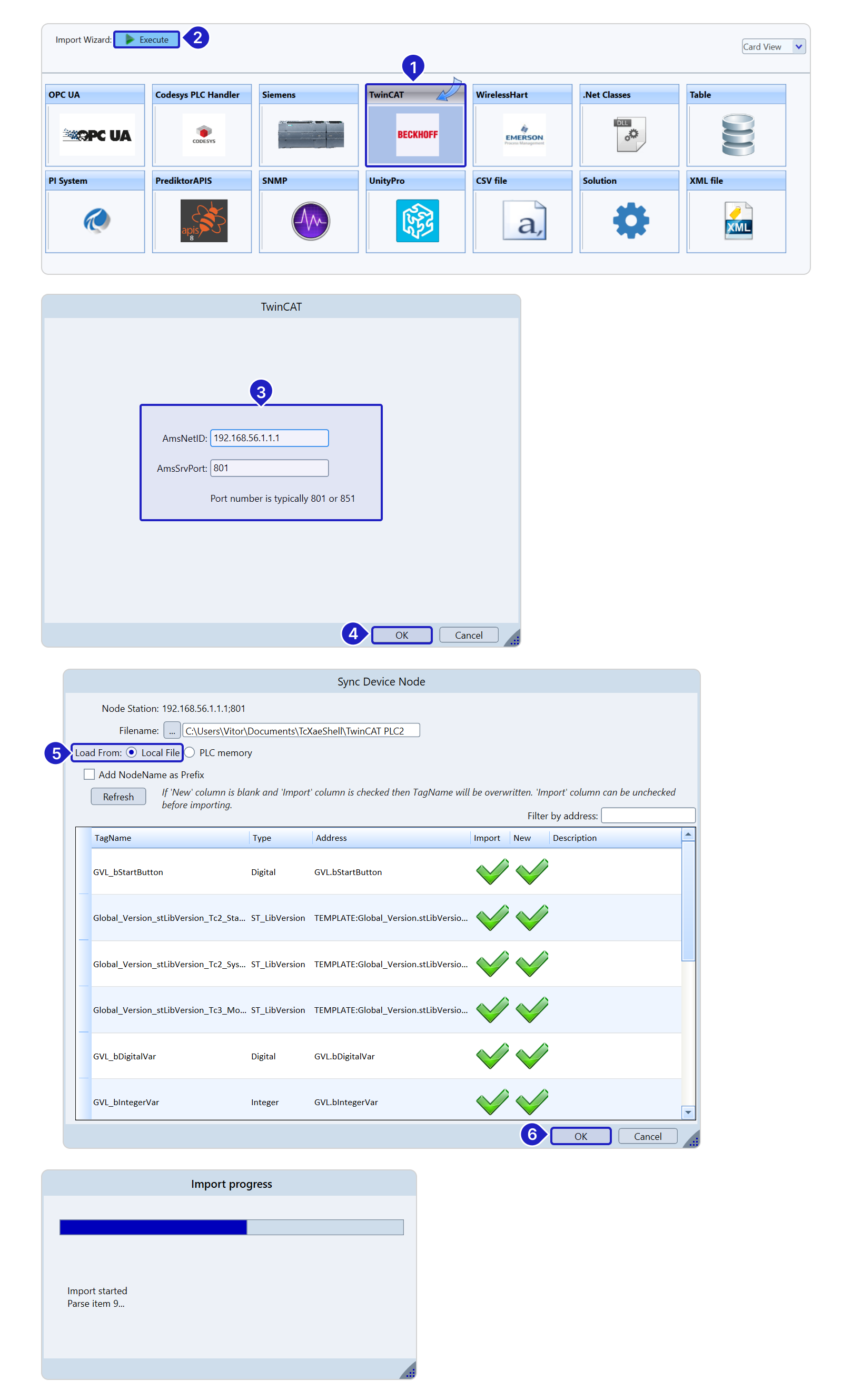The width and height of the screenshot is (852, 1400).
Task: Sort by TagName column header
Action: point(171,838)
